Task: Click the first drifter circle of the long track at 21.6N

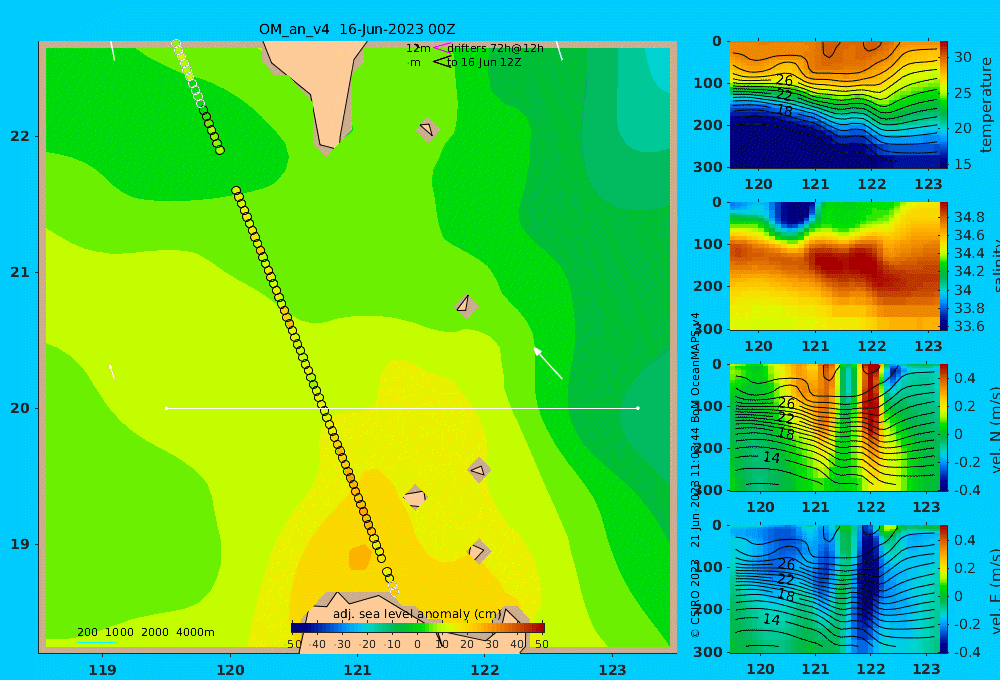Action: [x=236, y=191]
